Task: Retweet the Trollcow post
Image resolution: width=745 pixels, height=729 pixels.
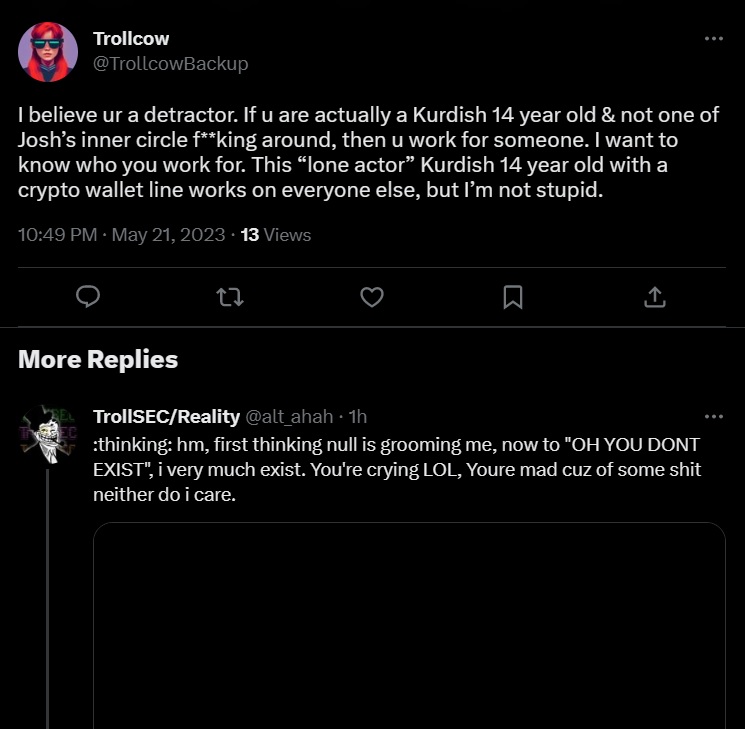Action: coord(231,297)
